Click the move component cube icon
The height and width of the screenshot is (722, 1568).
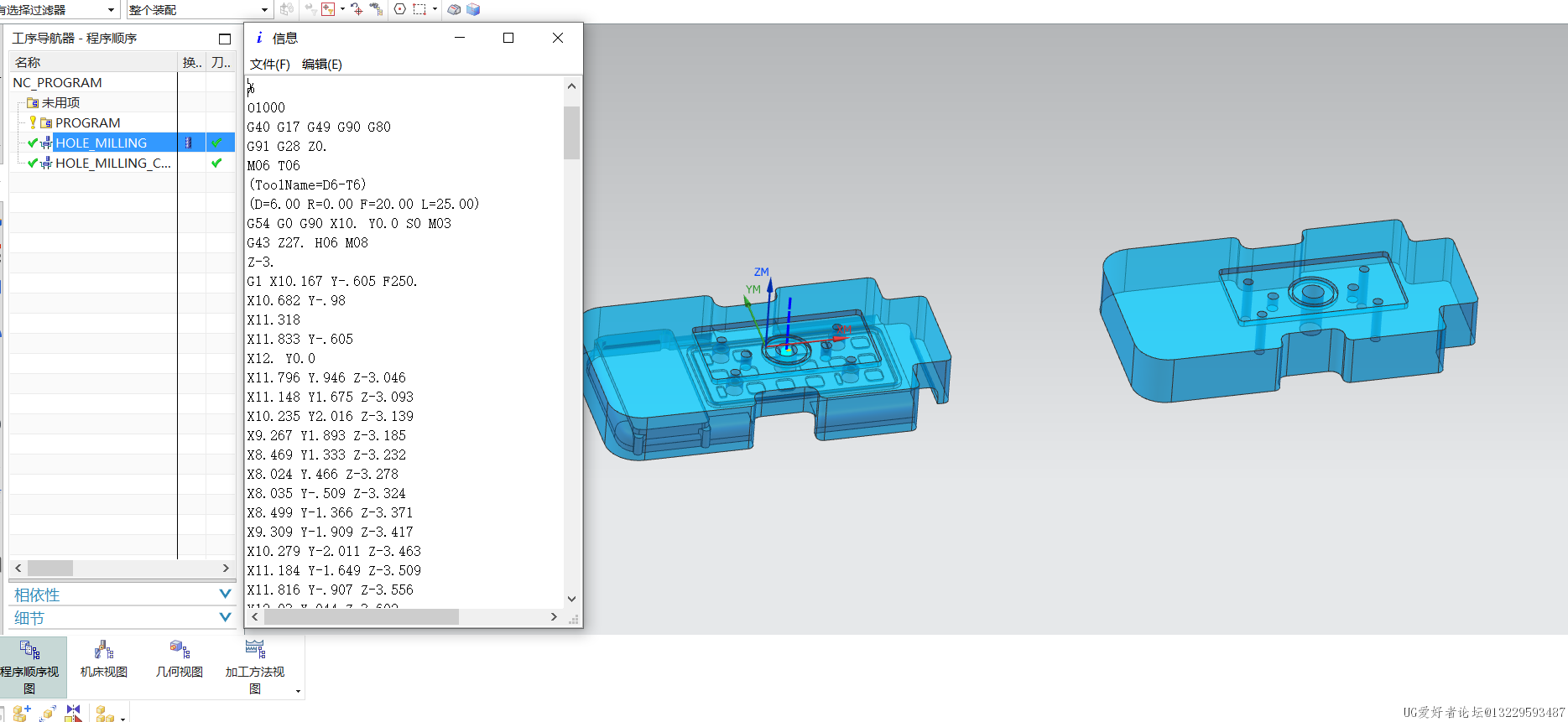coord(48,714)
